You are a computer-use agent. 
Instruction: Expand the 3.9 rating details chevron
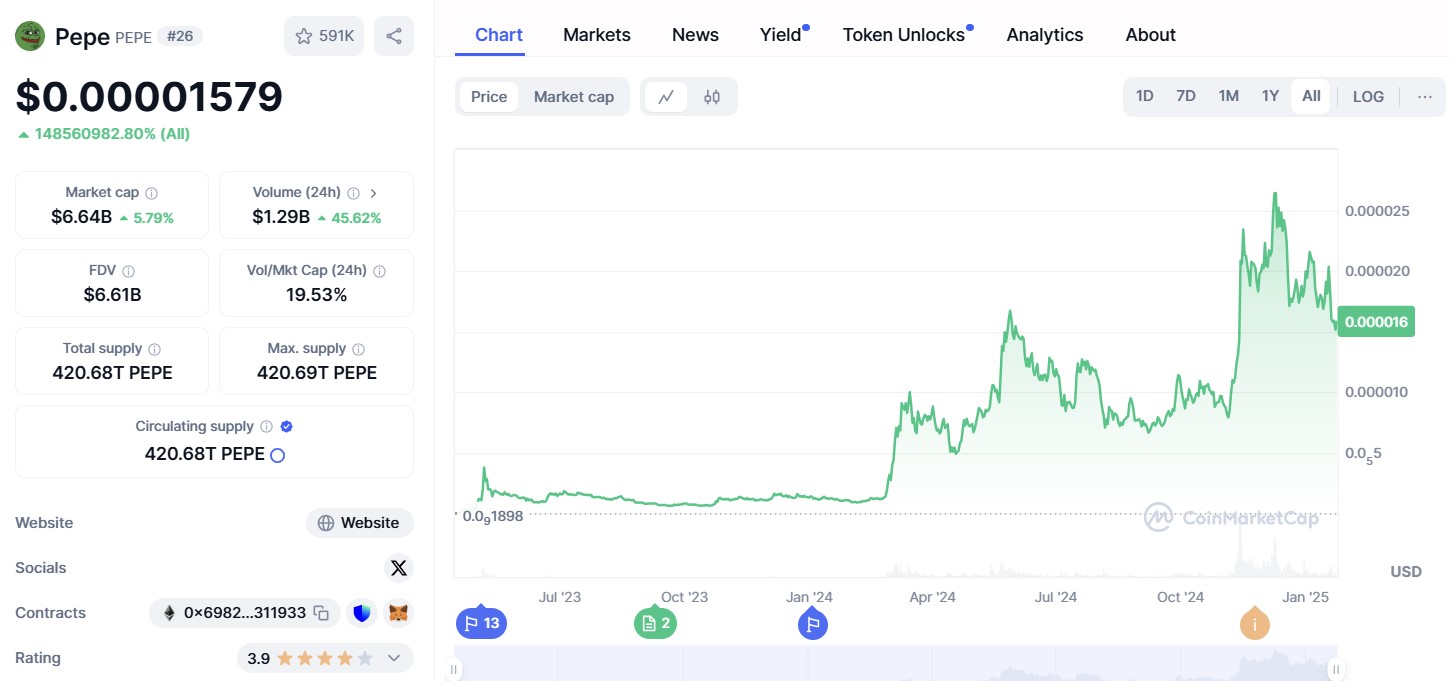[391, 657]
